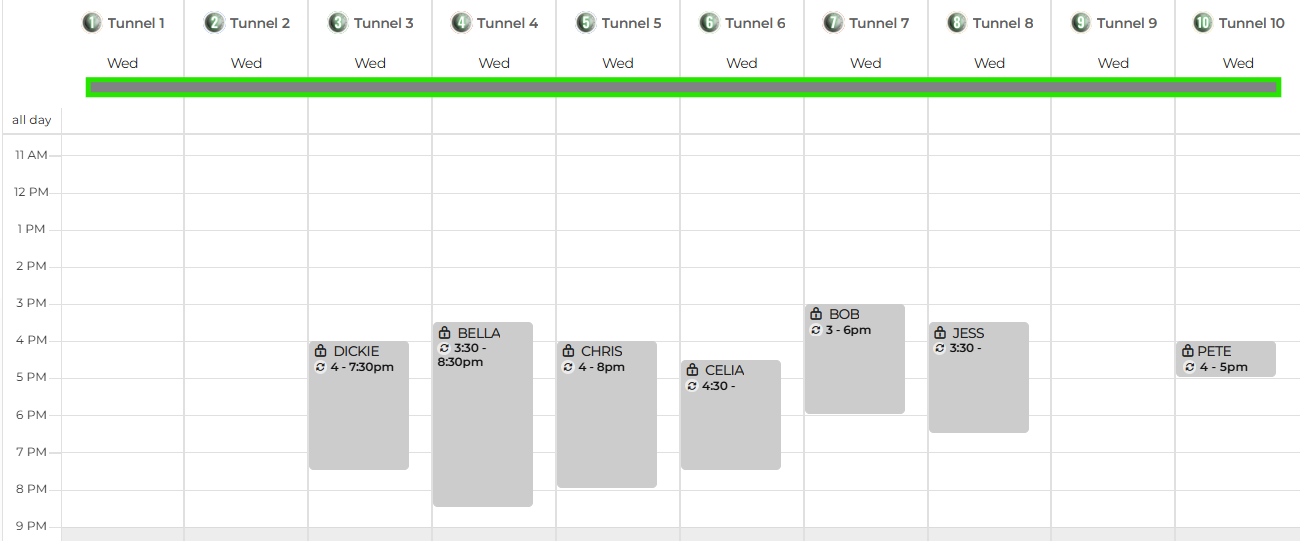The image size is (1302, 541).
Task: Click the Tunnel 1 number badge icon
Action: point(92,23)
